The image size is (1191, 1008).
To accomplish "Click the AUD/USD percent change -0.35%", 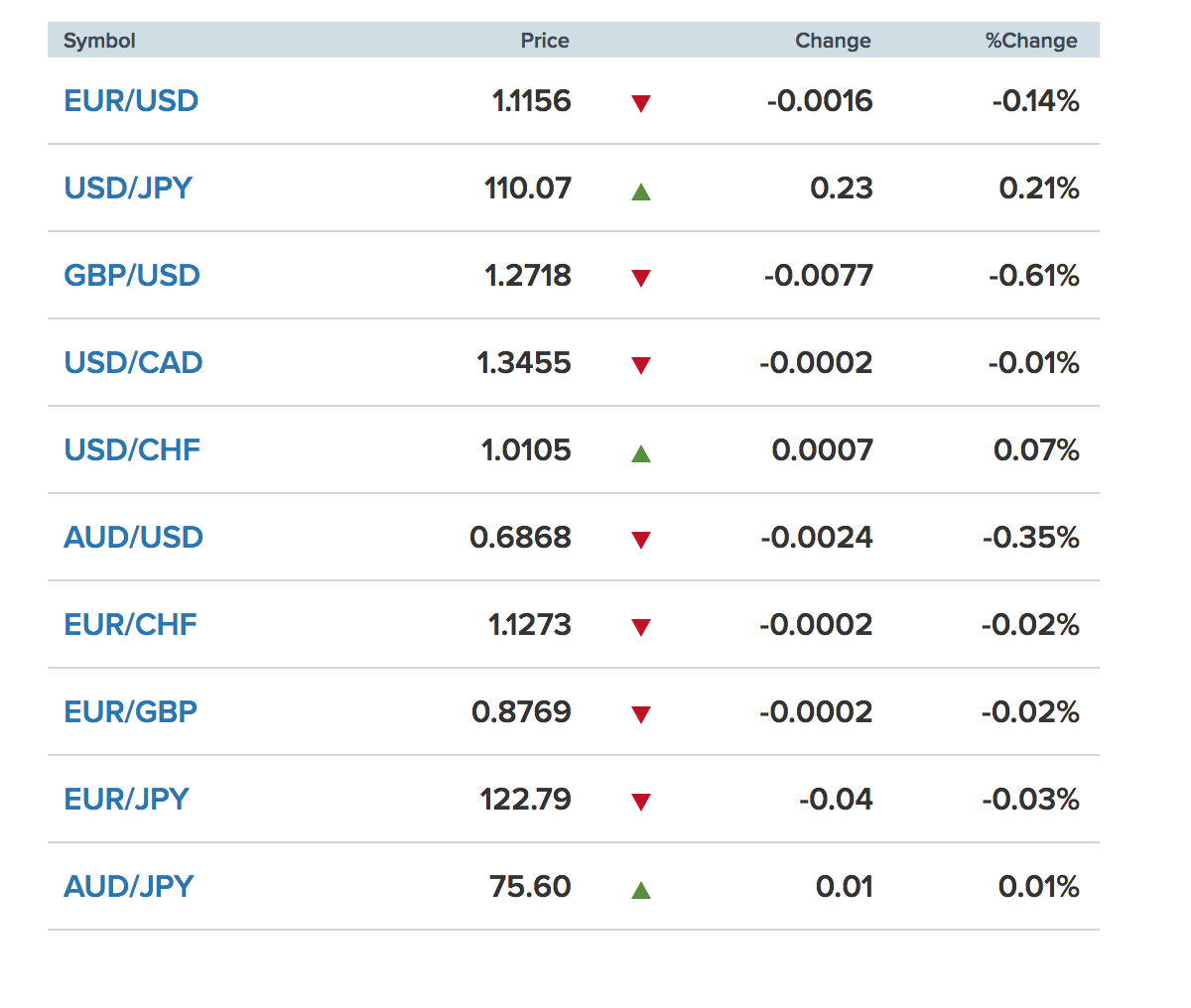I will 1031,538.
